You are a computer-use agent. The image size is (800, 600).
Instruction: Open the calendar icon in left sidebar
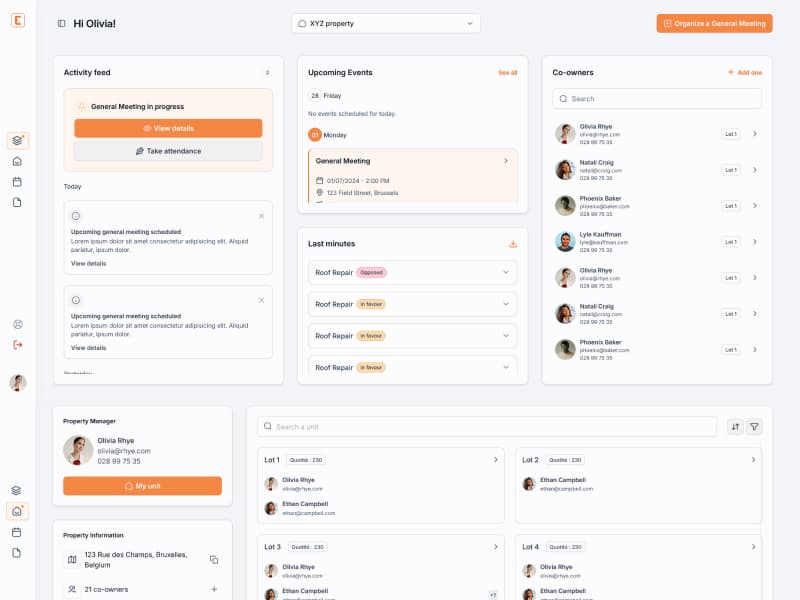[x=17, y=182]
